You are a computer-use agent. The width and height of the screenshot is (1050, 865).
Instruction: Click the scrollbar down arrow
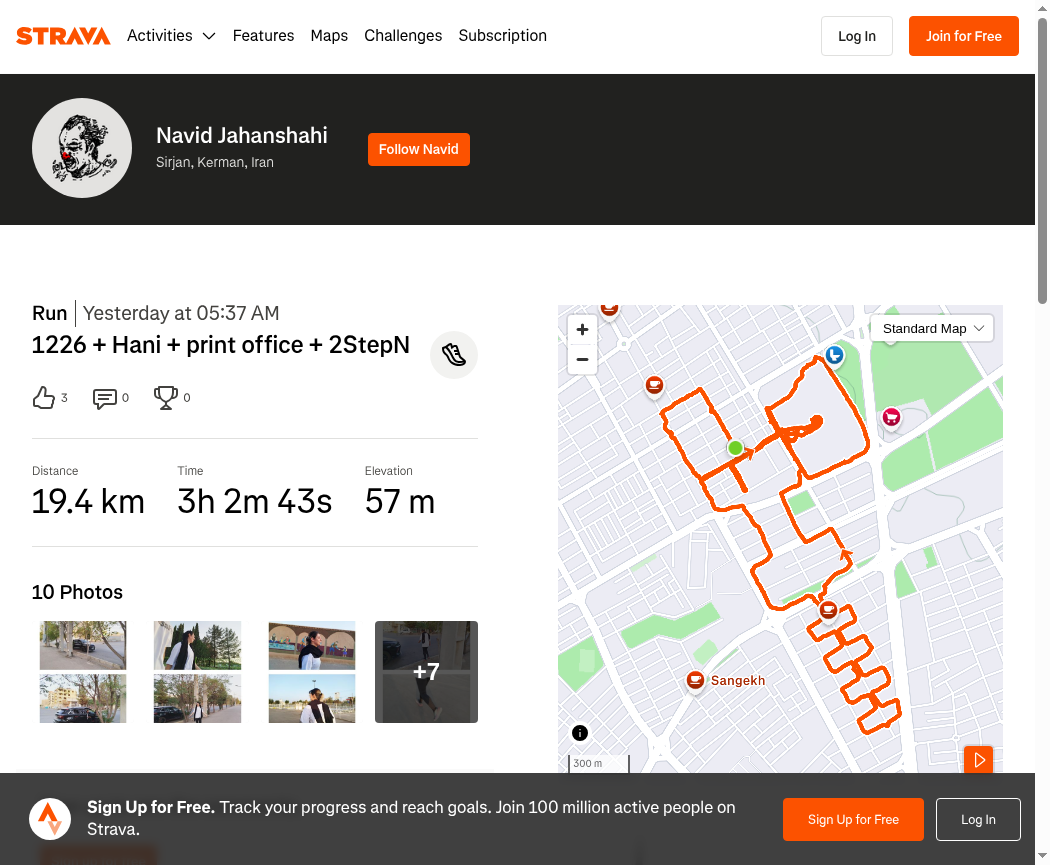tap(1043, 856)
